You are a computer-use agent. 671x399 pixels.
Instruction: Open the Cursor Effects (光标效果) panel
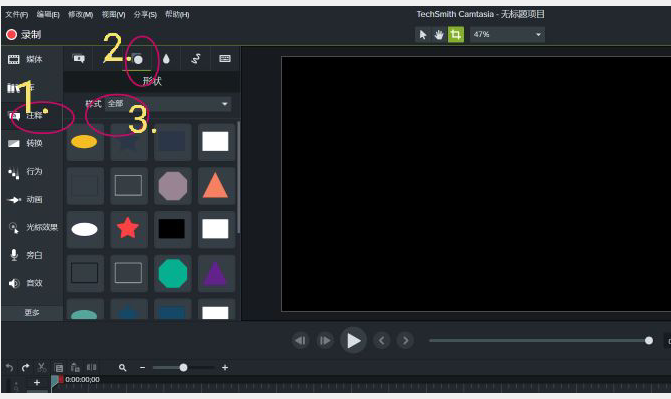coord(33,227)
